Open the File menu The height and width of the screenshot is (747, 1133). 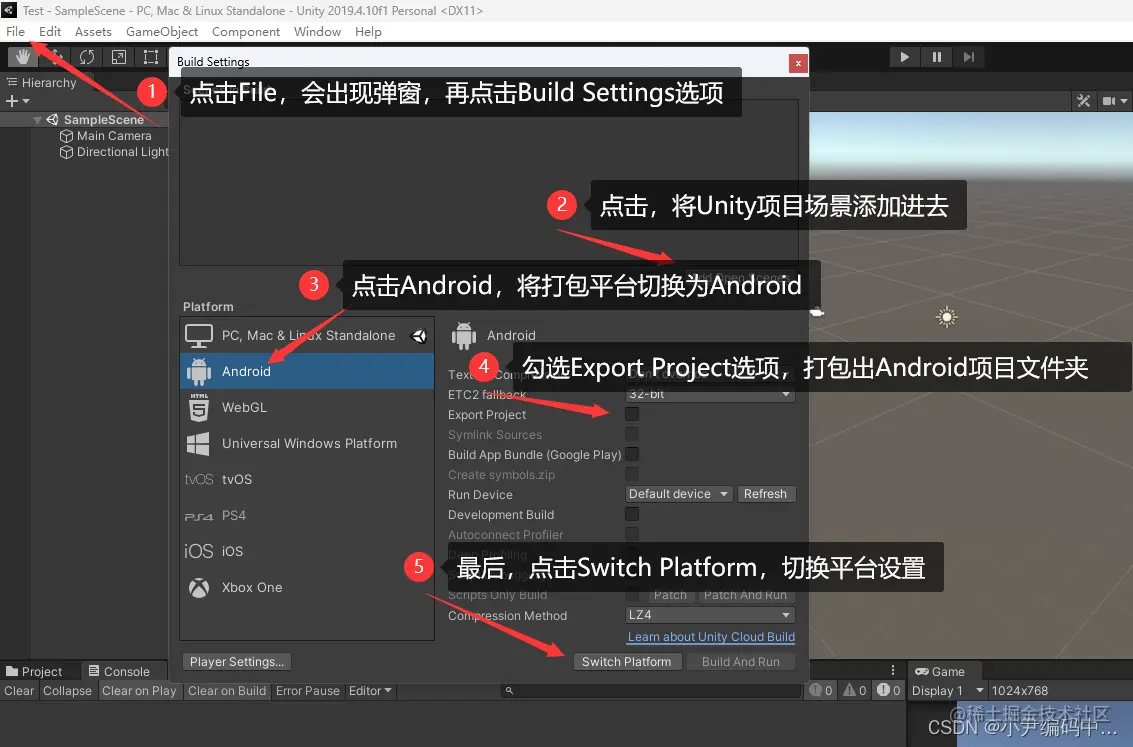[x=15, y=32]
